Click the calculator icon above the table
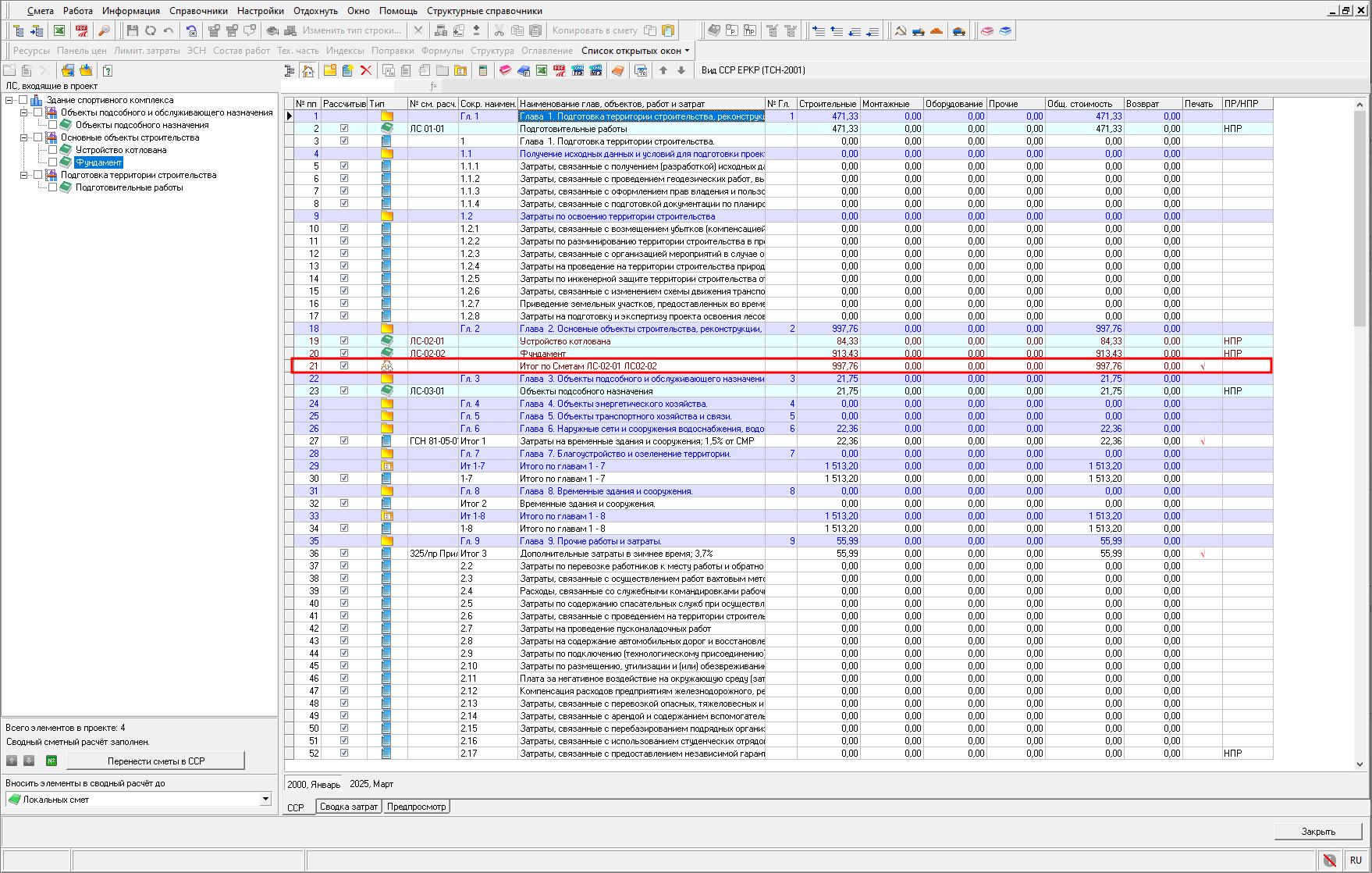 point(482,70)
